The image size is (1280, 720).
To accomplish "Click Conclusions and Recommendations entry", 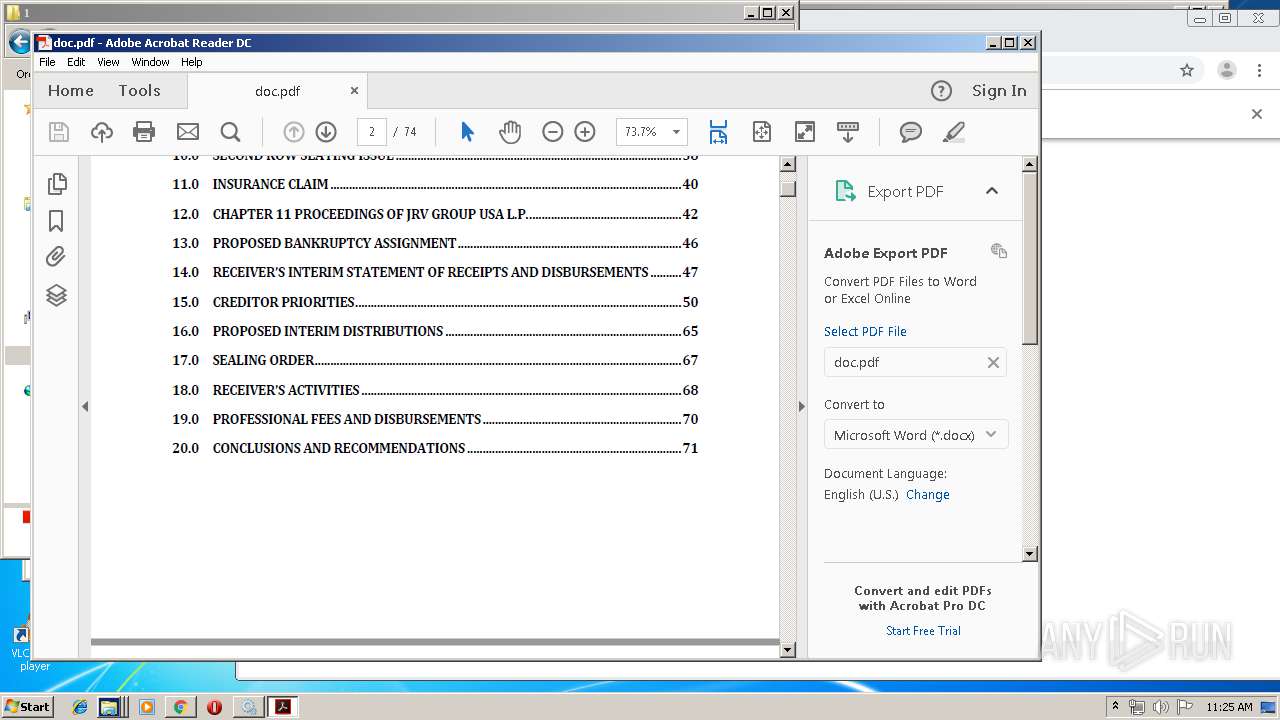I will coord(435,448).
